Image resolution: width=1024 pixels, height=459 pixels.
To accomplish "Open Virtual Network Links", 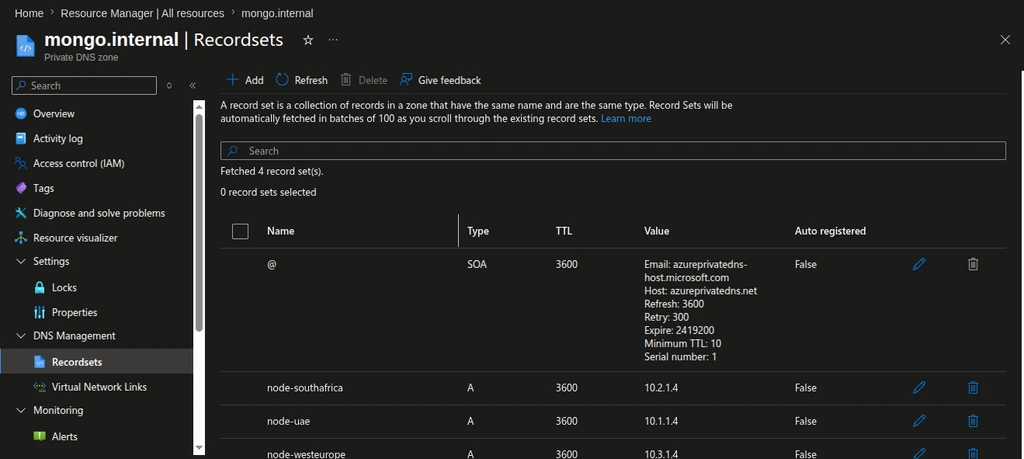I will tap(97, 387).
